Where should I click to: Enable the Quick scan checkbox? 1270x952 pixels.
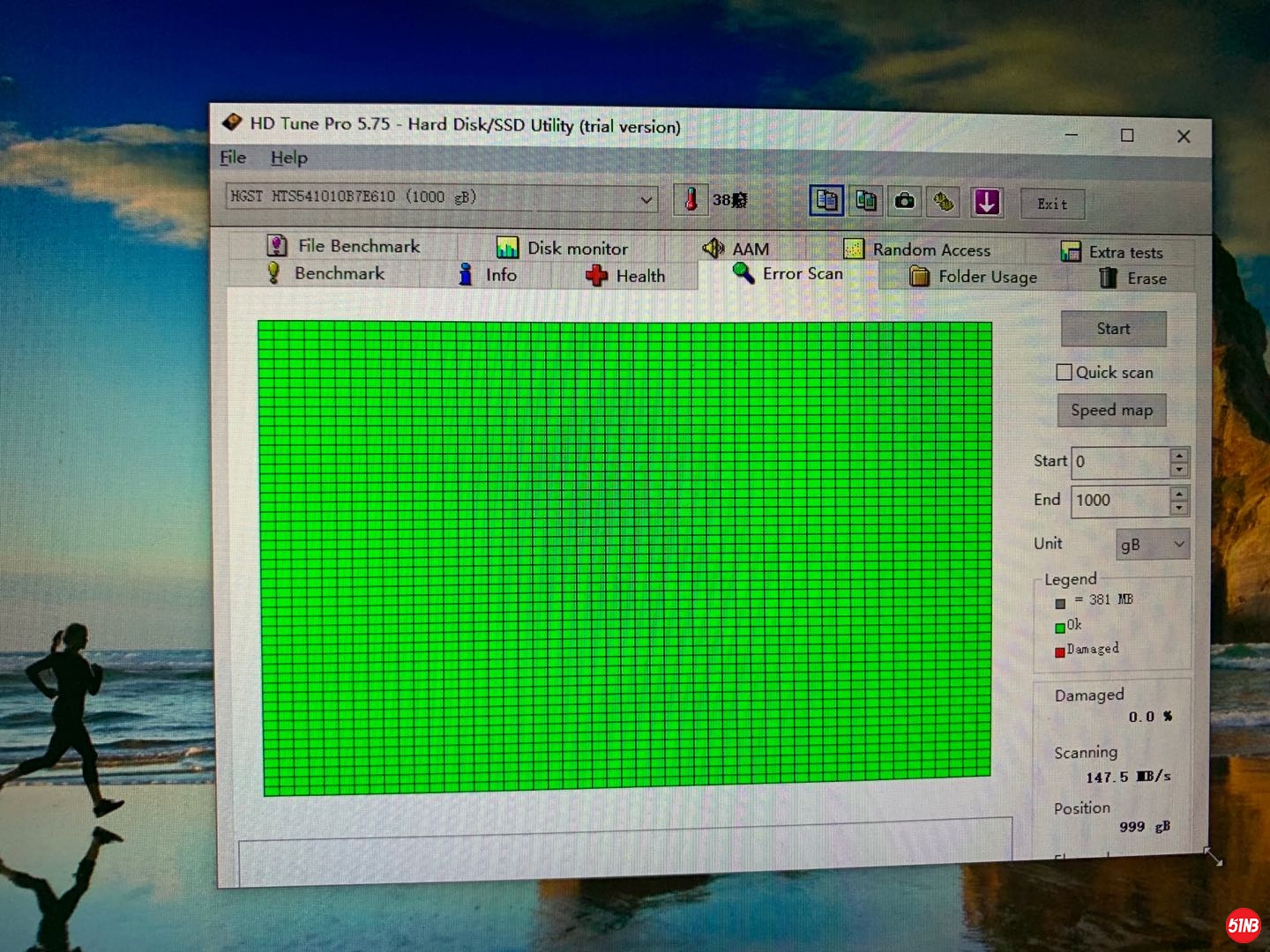[x=1065, y=372]
